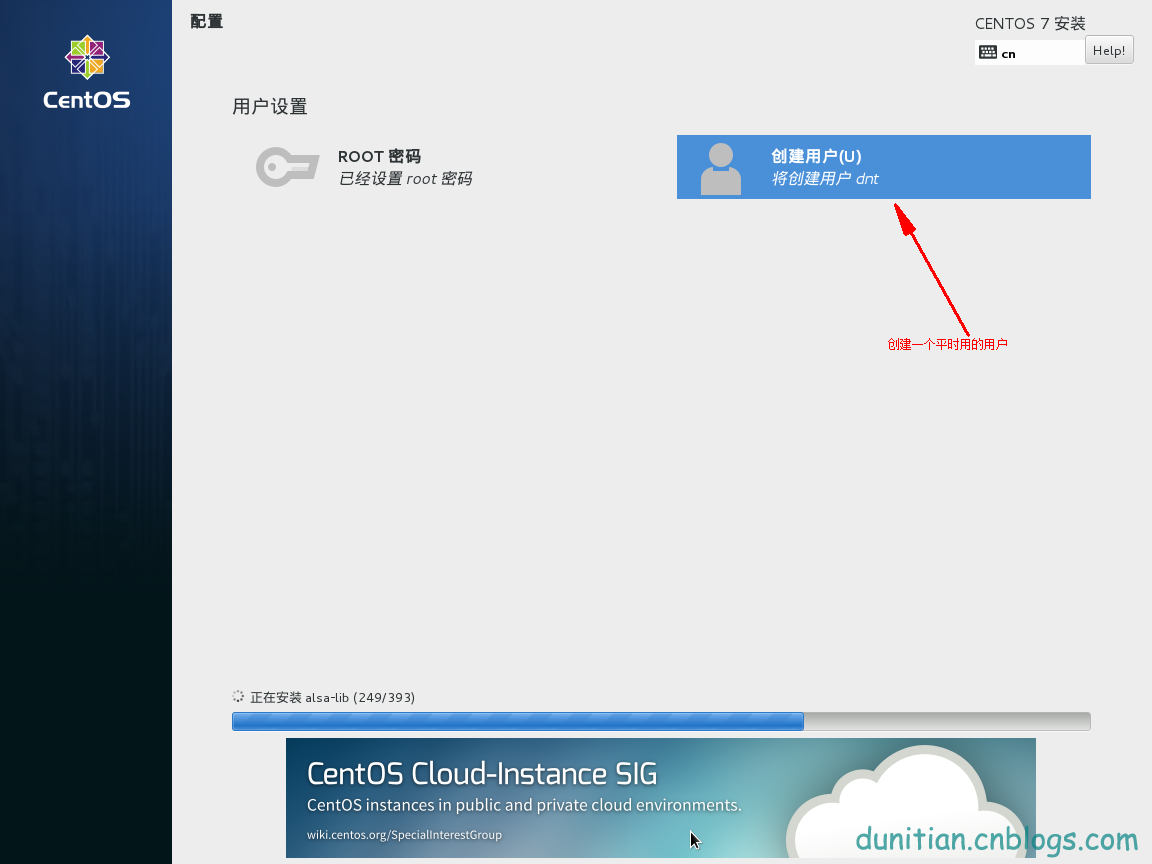This screenshot has height=864, width=1152.
Task: Click the cn keyboard layout field
Action: click(x=1029, y=52)
